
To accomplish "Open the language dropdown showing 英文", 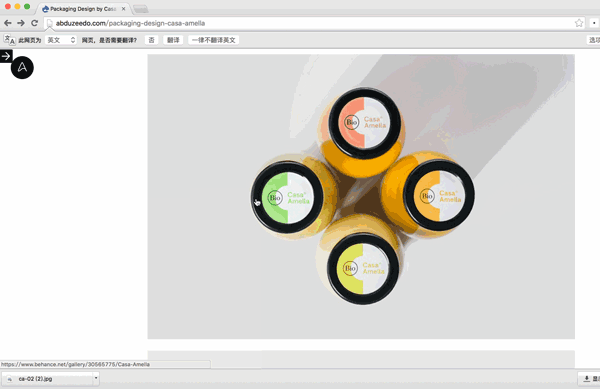I will pos(61,40).
